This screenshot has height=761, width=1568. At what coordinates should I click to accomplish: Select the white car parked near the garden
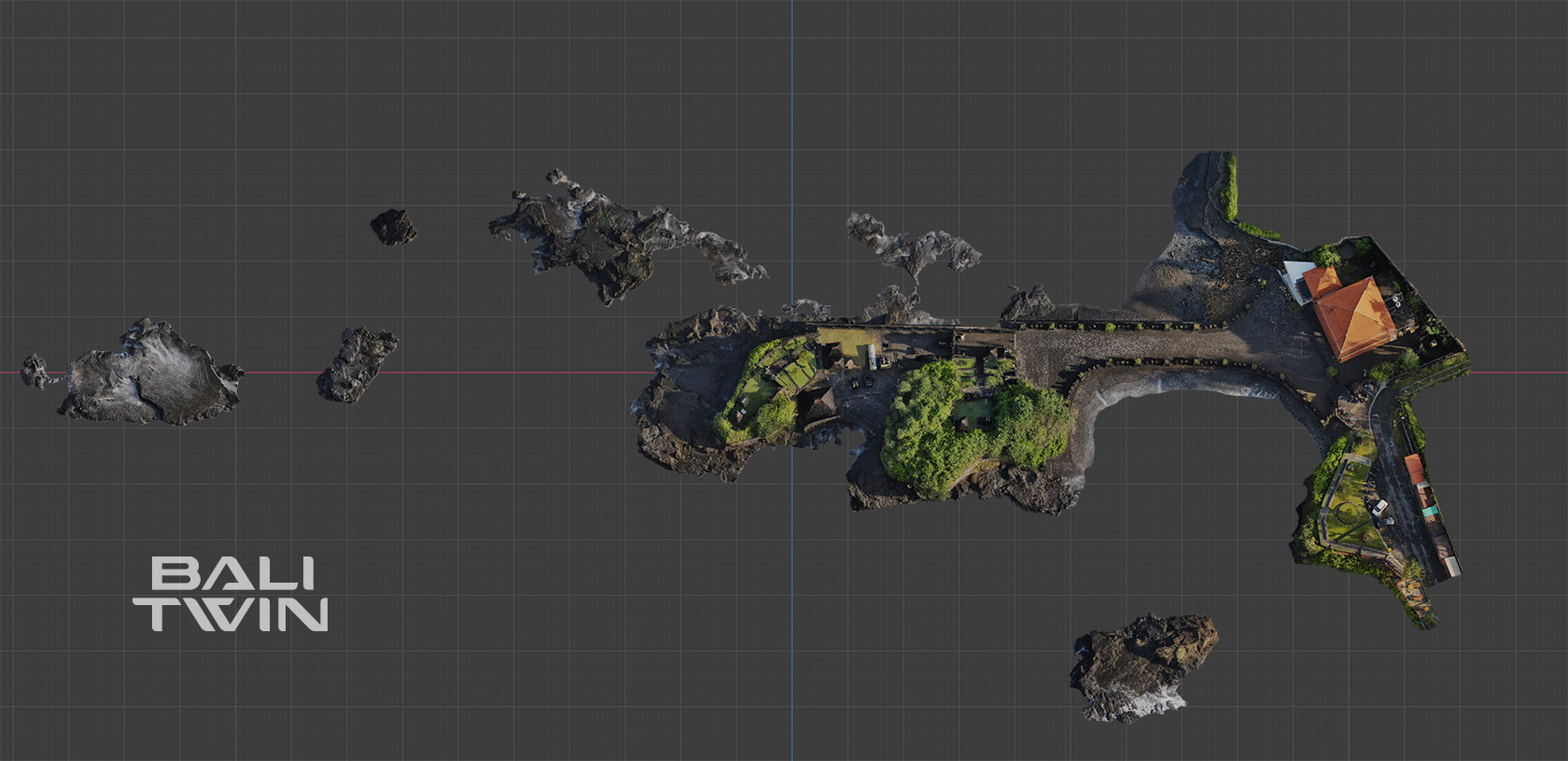coord(1379,508)
